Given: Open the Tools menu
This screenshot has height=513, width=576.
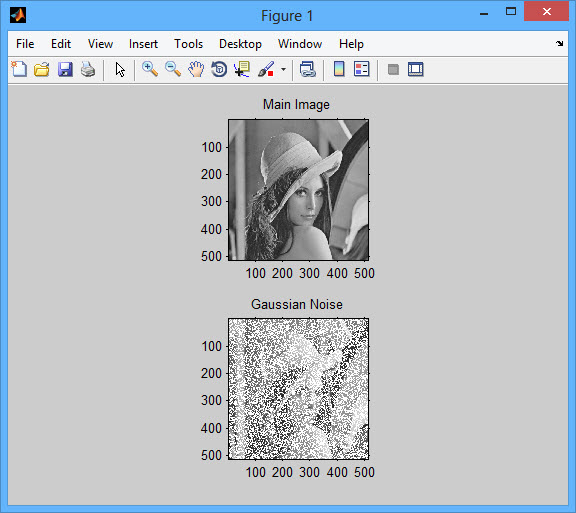Looking at the screenshot, I should [188, 44].
